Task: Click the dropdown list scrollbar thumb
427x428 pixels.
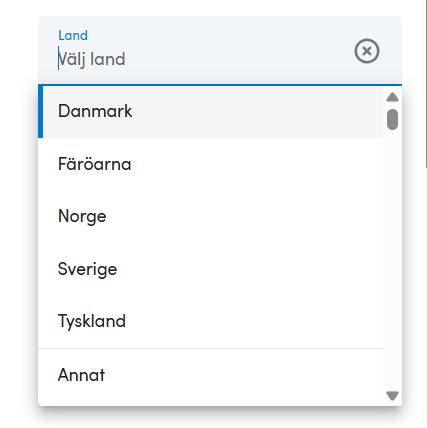Action: pos(392,119)
